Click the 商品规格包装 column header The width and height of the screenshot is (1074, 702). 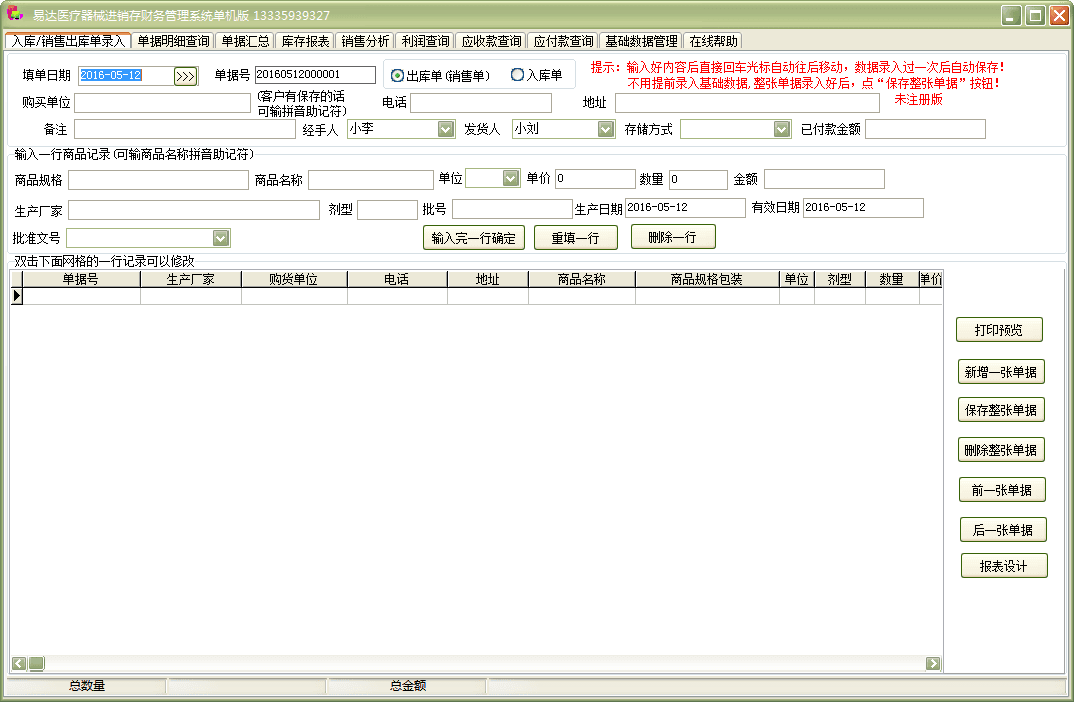click(707, 279)
